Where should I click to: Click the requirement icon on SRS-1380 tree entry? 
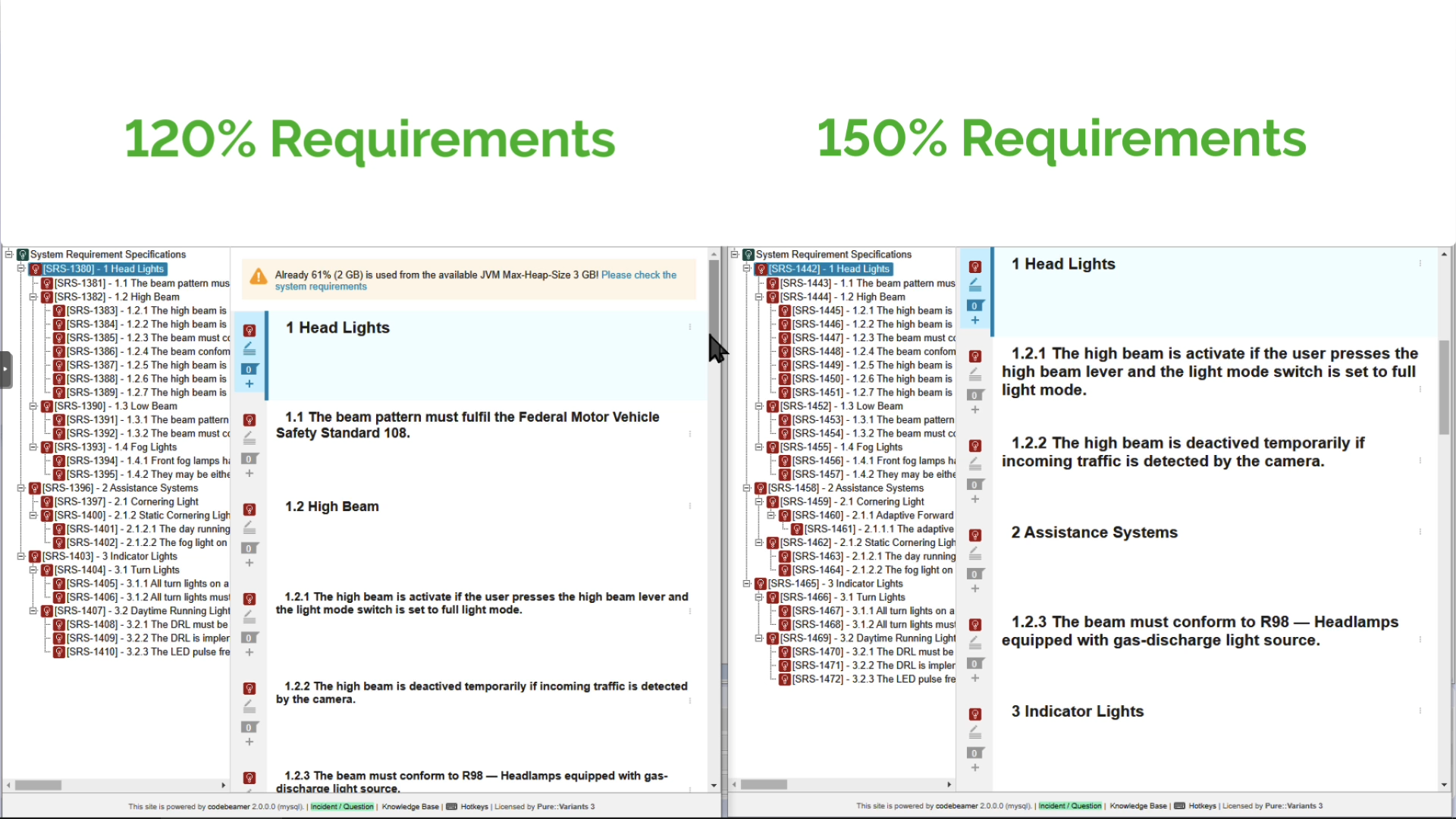(35, 268)
